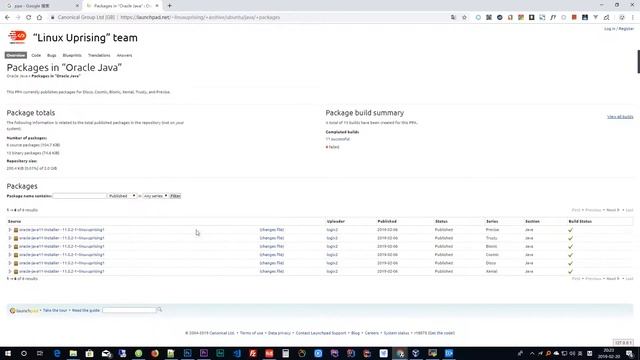Go back using the browser back arrow

tap(7, 18)
